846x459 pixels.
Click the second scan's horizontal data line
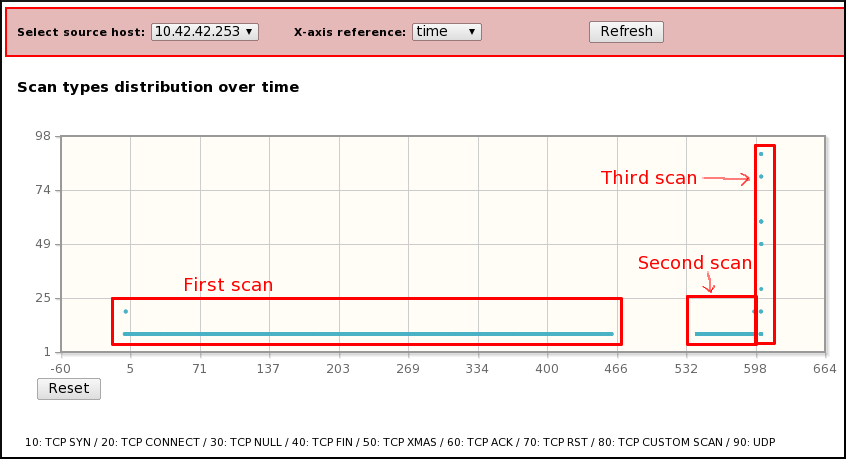point(724,334)
